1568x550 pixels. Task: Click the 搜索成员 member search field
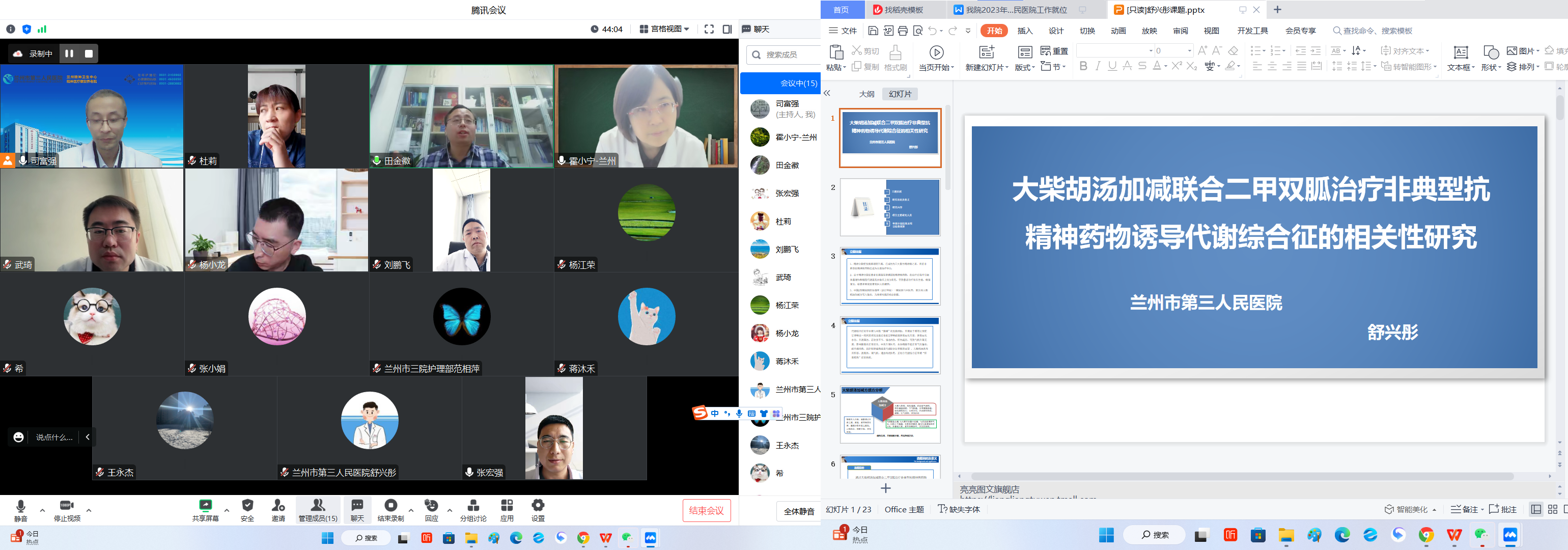point(785,54)
